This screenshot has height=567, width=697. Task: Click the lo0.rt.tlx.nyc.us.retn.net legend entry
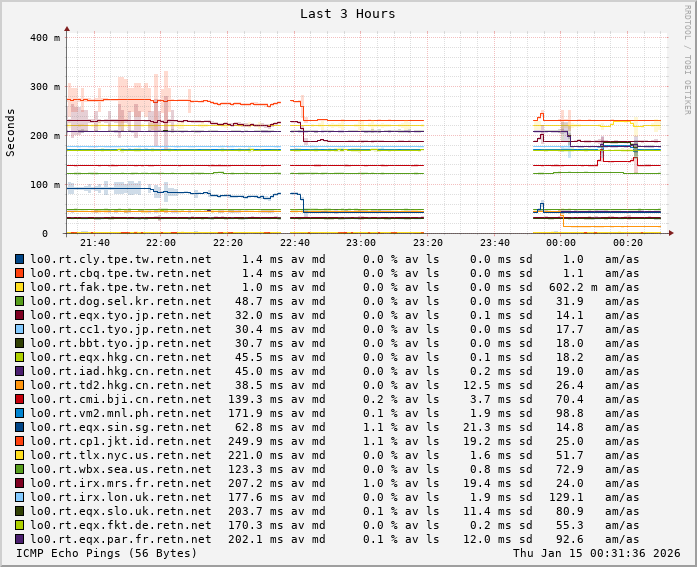pyautogui.click(x=120, y=455)
